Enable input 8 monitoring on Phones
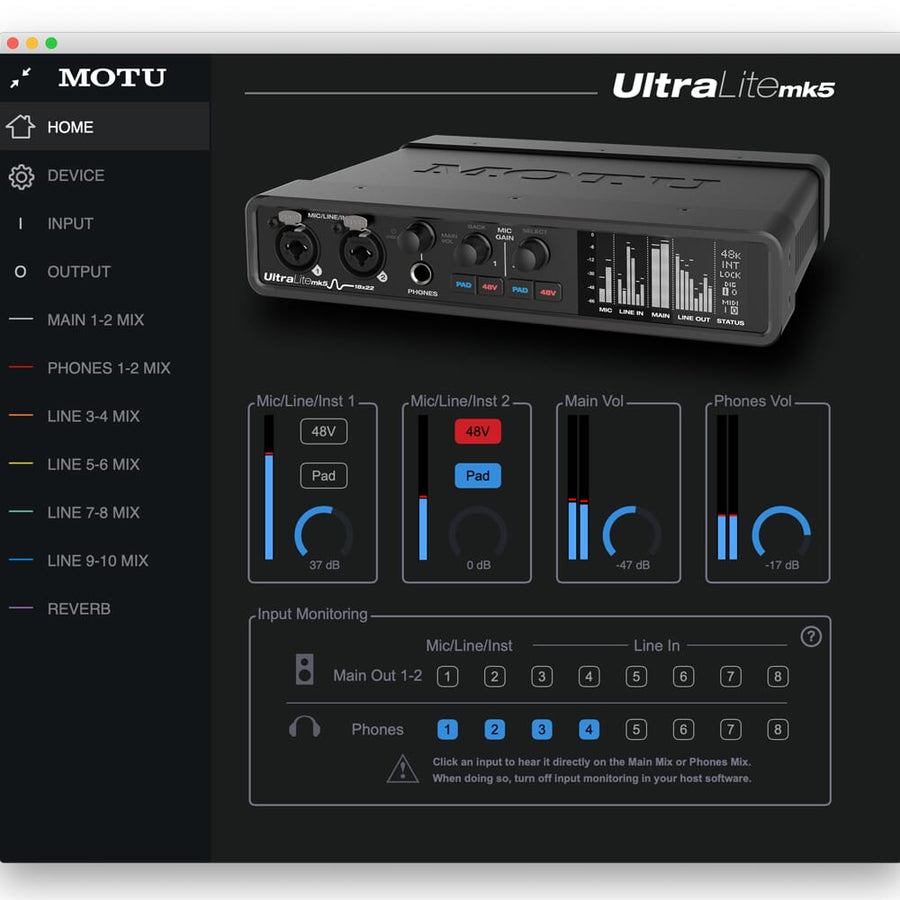 [x=778, y=730]
